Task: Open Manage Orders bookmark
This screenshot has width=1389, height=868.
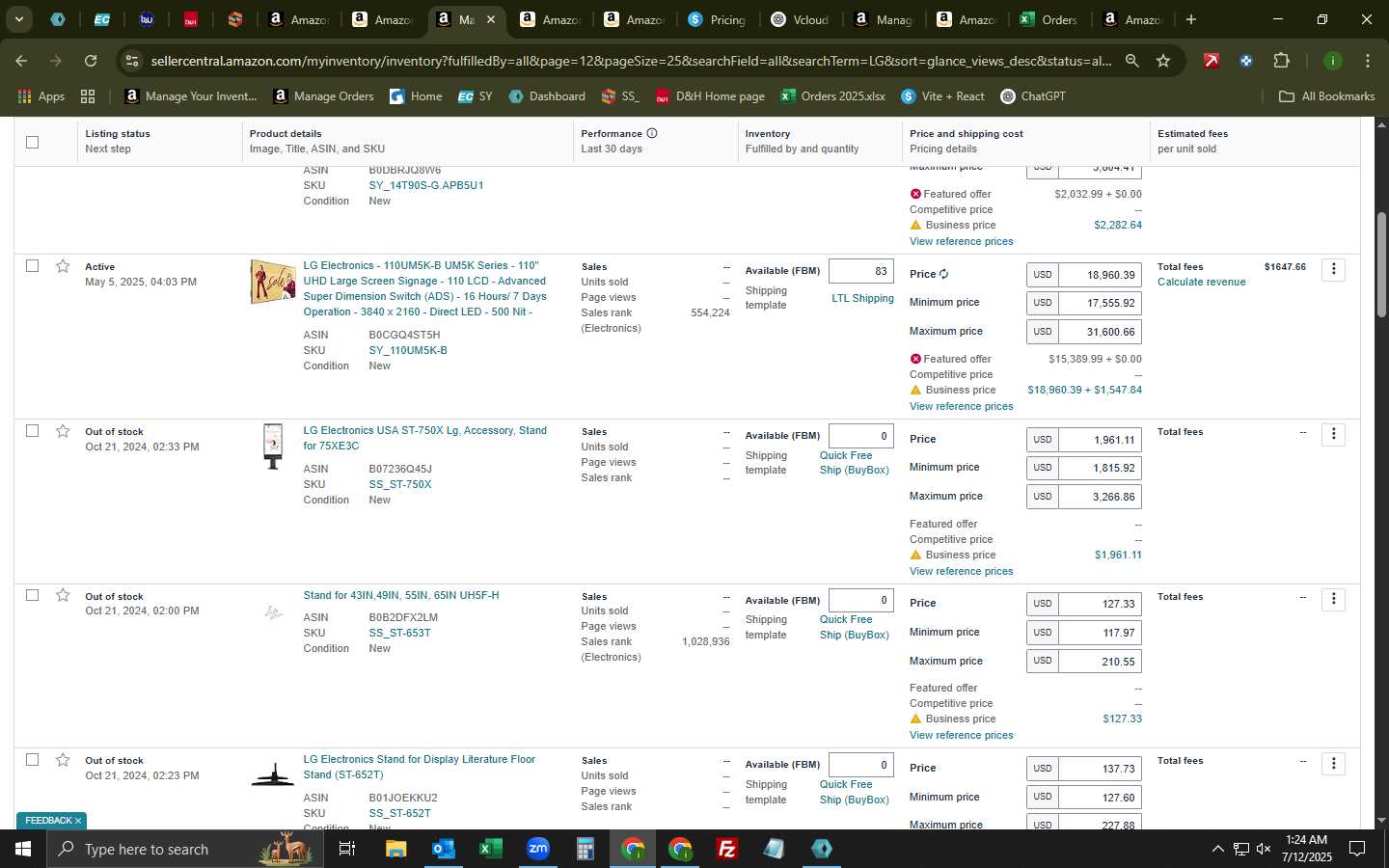Action: click(x=323, y=96)
